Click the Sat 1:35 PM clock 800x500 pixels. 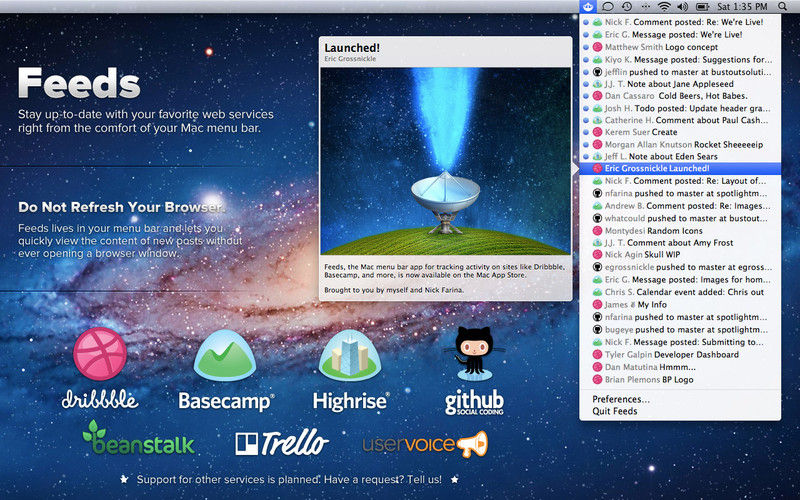point(742,7)
